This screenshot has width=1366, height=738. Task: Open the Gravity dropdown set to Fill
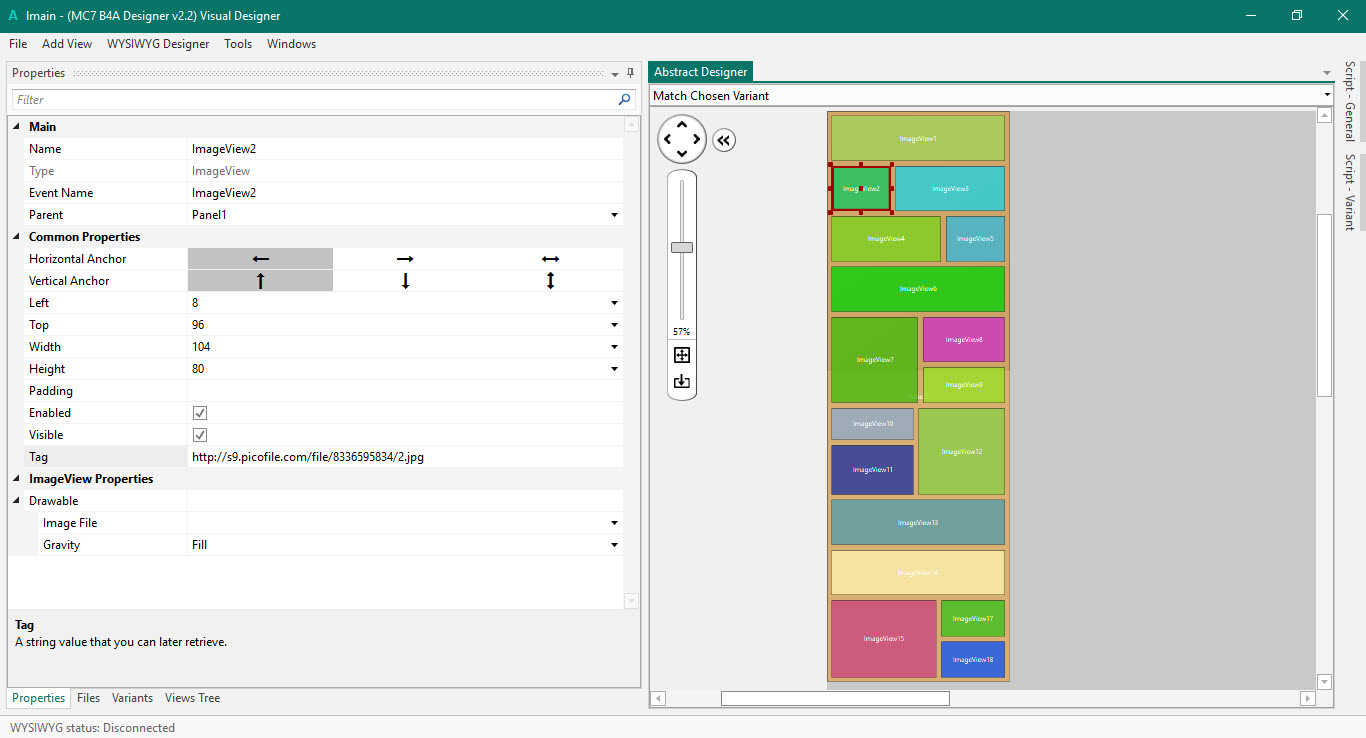pyautogui.click(x=613, y=545)
